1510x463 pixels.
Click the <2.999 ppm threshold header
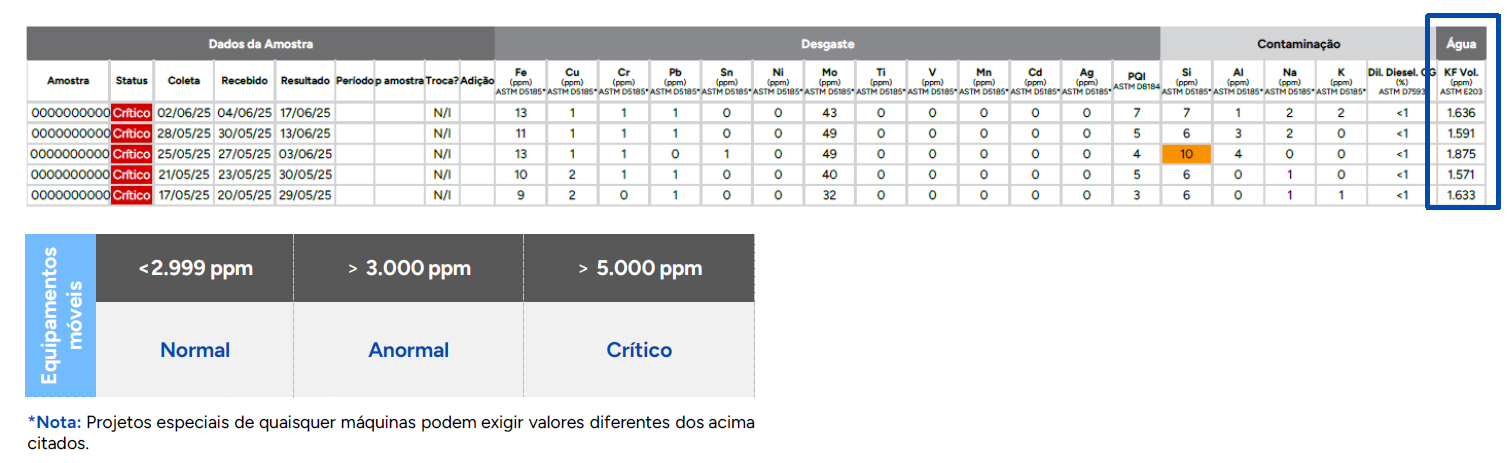click(x=195, y=268)
